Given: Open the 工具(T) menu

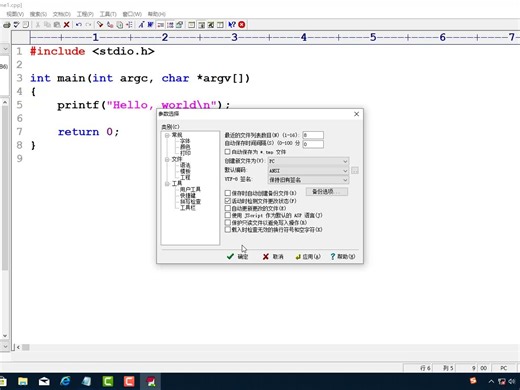Looking at the screenshot, I should pos(108,14).
